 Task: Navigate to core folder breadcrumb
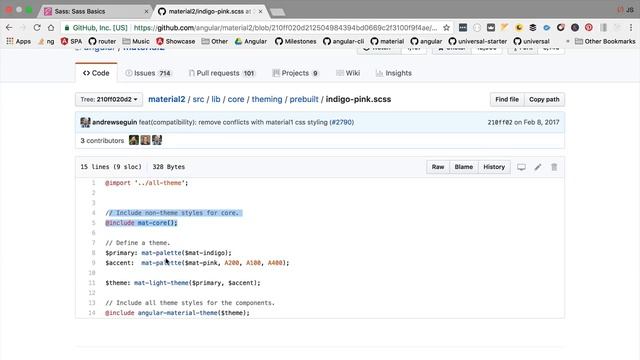click(236, 99)
